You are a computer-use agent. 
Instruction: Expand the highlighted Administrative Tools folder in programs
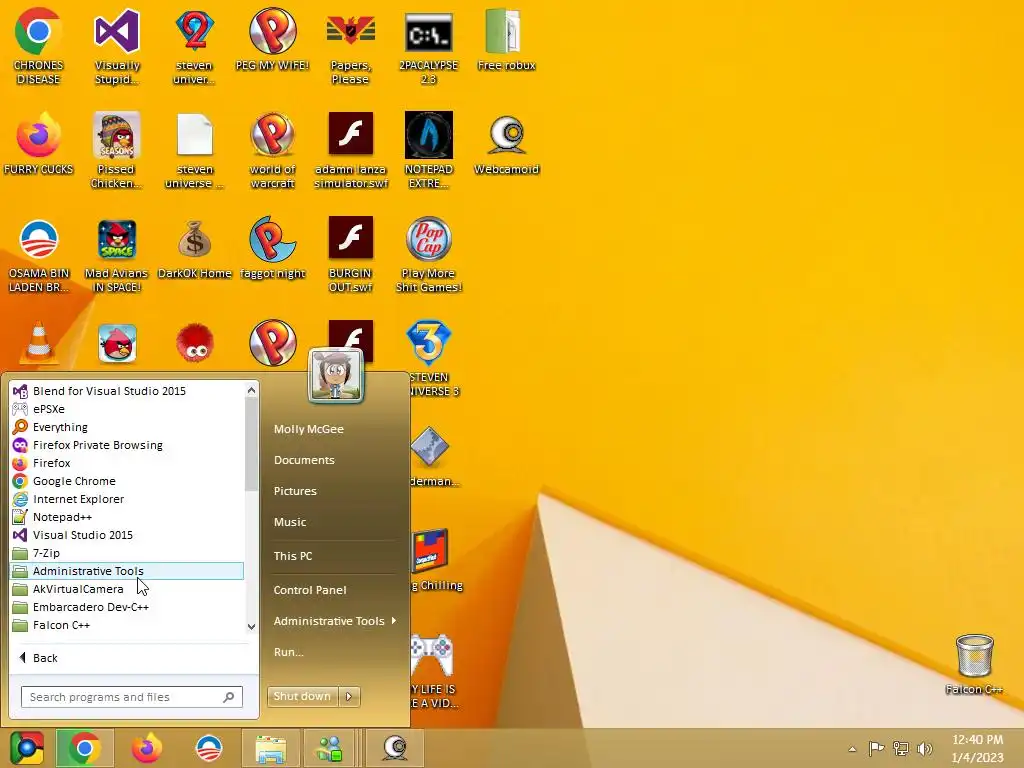tap(127, 571)
